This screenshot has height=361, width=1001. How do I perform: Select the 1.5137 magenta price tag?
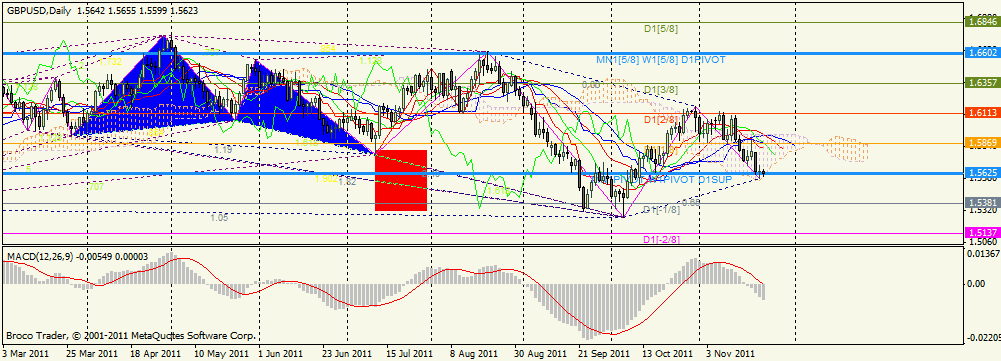(x=982, y=233)
